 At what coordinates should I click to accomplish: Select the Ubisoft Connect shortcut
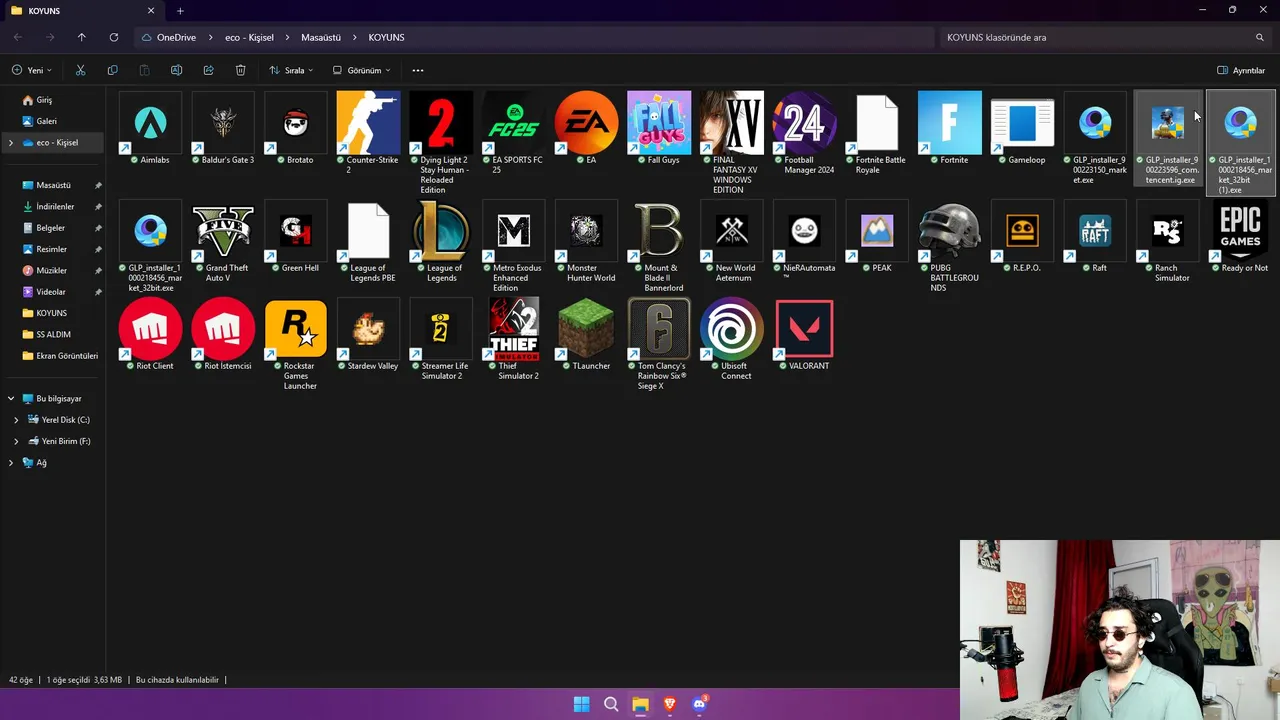[x=732, y=329]
